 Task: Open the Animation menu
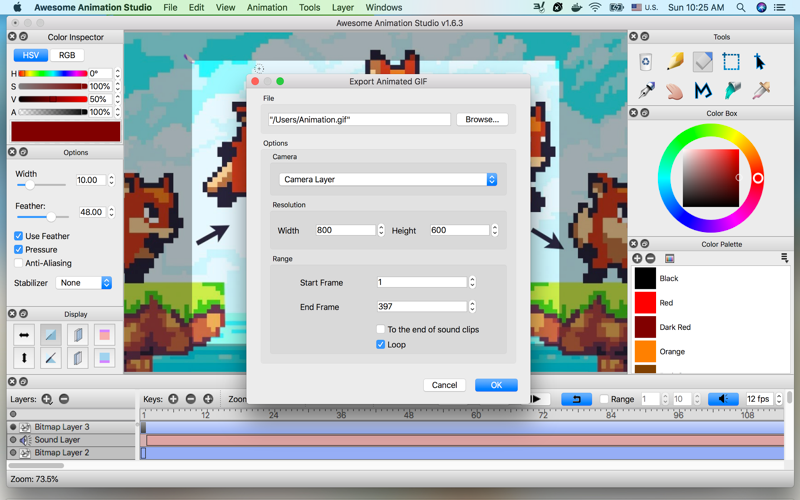pyautogui.click(x=267, y=7)
